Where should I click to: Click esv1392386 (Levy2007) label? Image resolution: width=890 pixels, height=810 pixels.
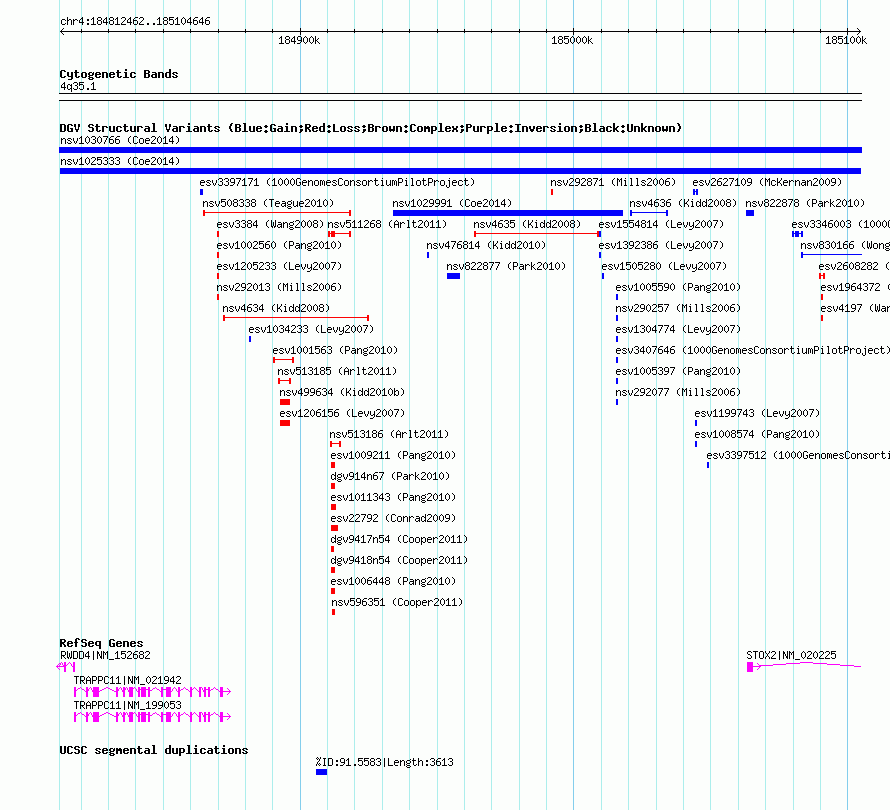[661, 245]
